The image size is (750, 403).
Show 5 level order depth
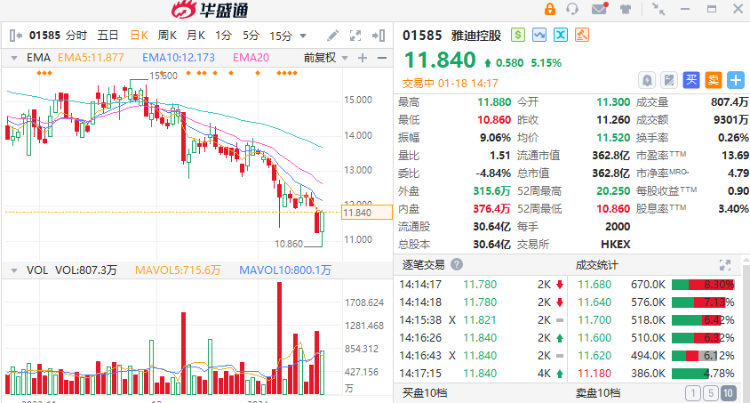[710, 393]
